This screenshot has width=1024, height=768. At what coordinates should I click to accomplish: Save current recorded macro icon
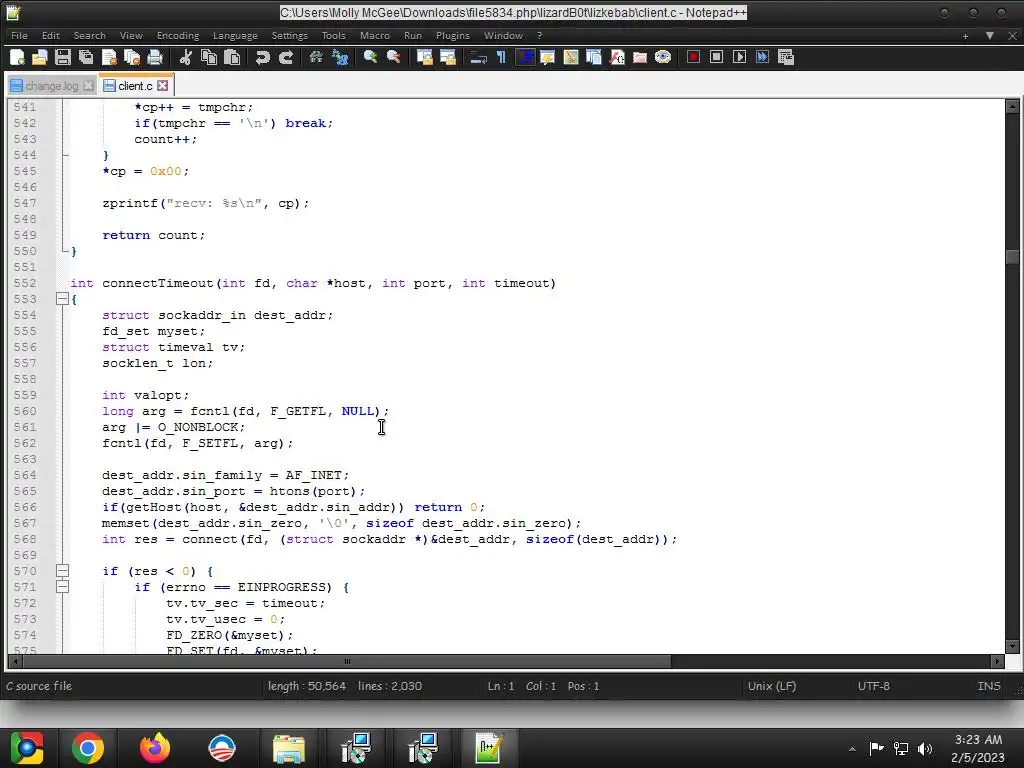(x=786, y=57)
